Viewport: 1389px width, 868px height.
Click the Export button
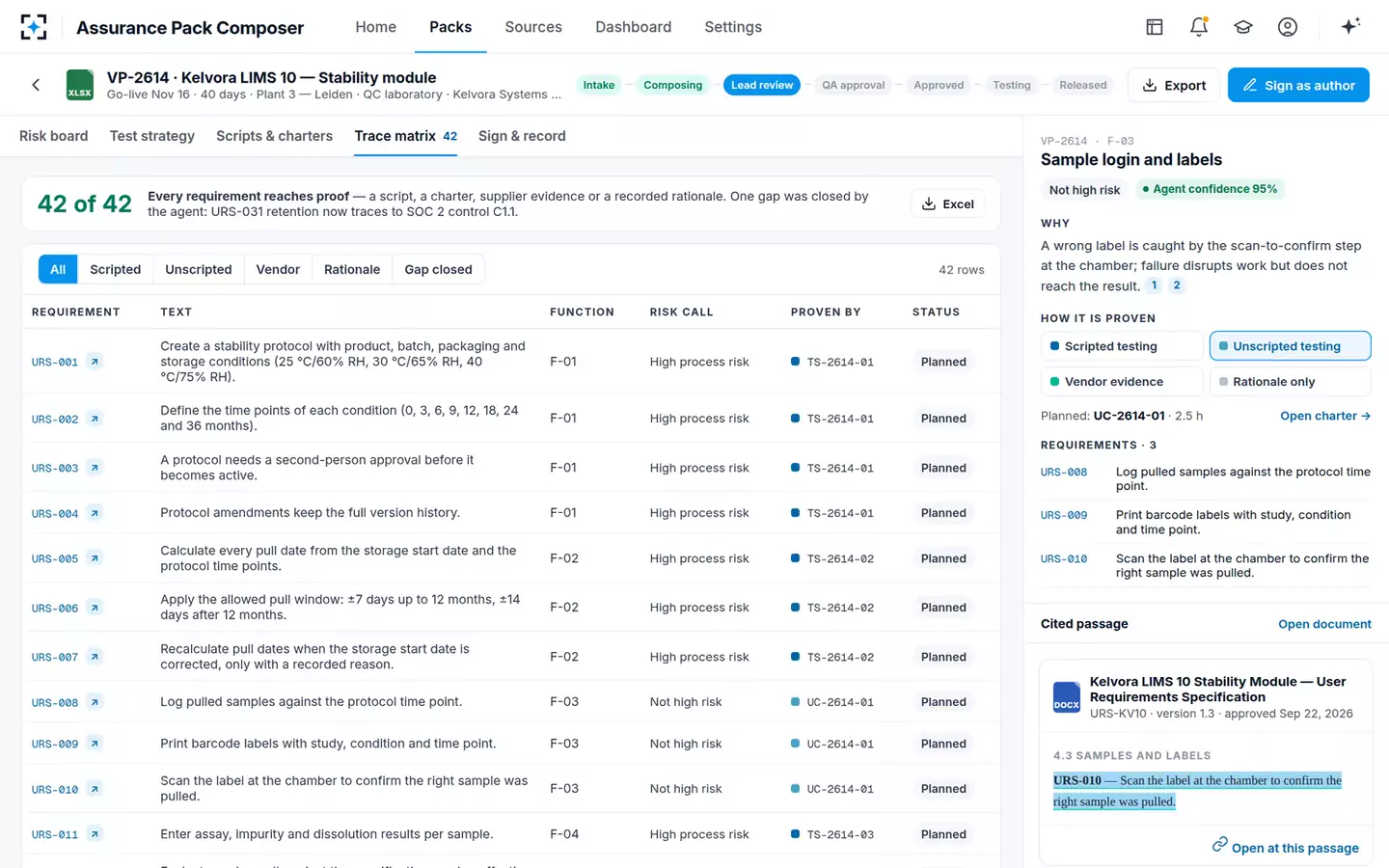pos(1174,85)
